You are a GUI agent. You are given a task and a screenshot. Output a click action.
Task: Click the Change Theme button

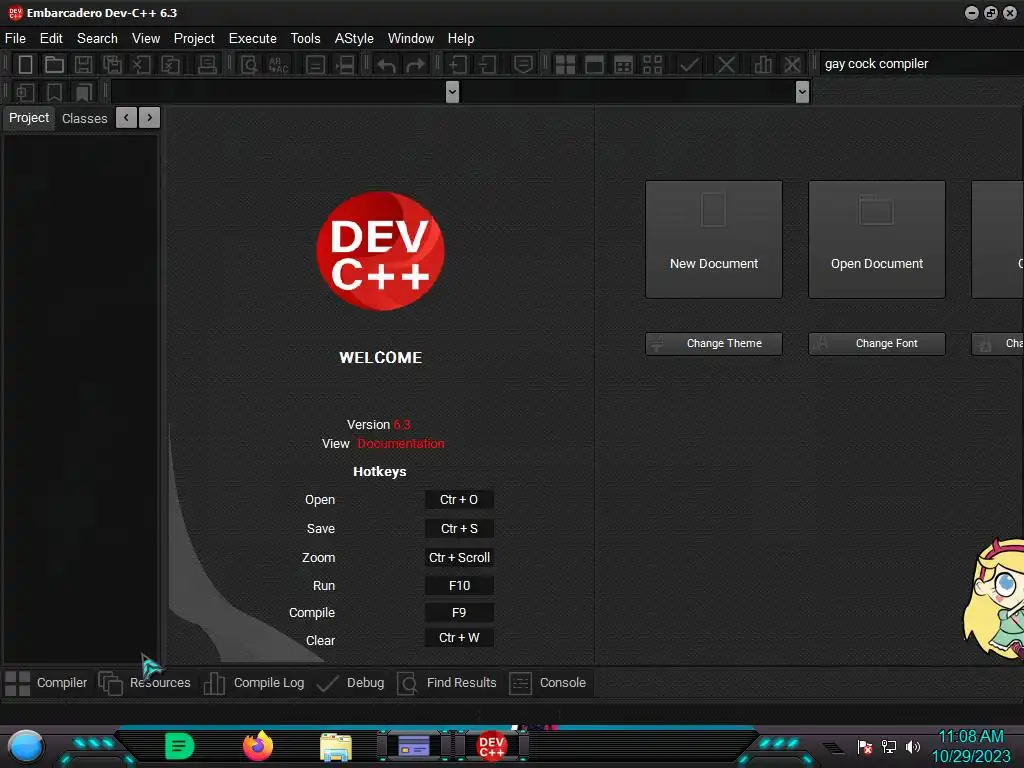[714, 344]
